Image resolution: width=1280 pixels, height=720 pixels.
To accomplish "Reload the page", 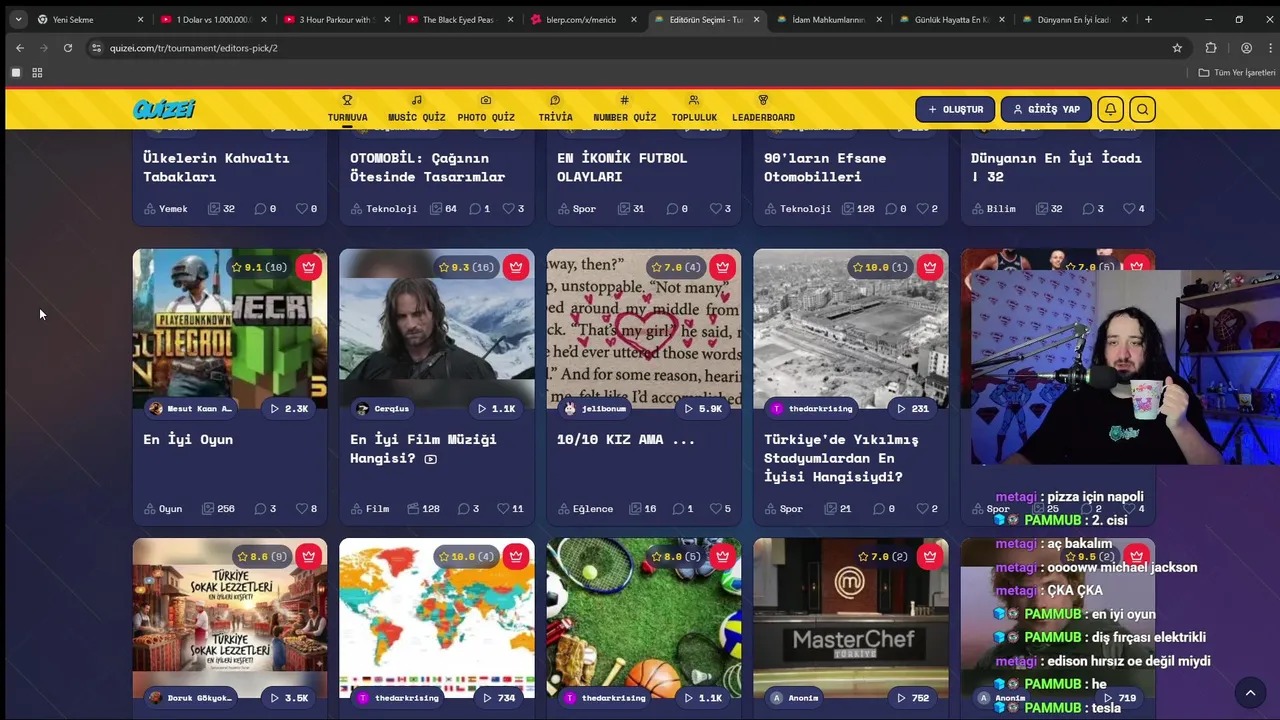I will coord(68,48).
